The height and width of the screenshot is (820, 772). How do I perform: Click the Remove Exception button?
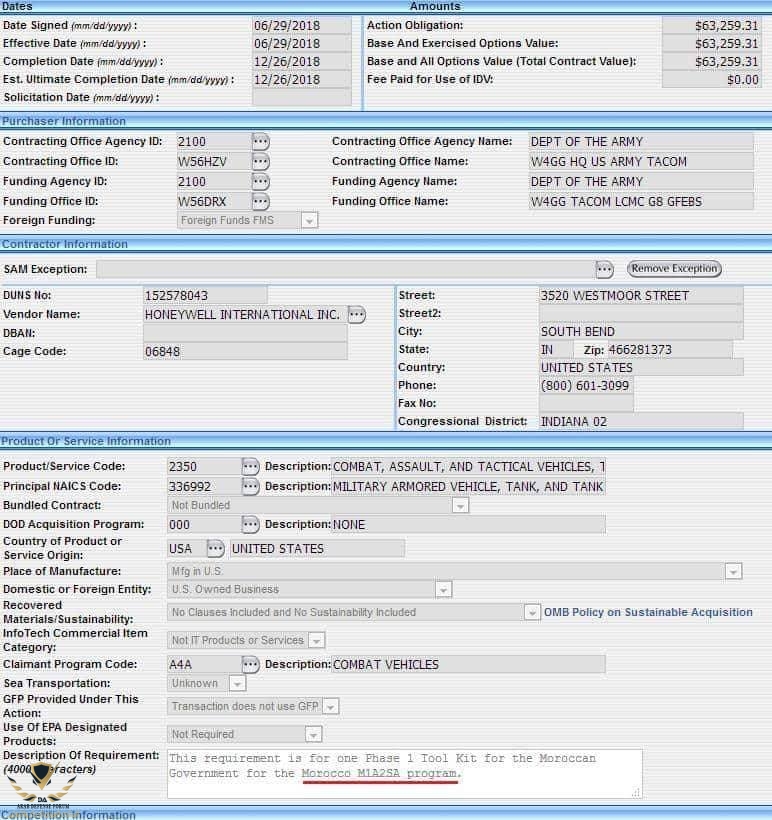(x=674, y=269)
